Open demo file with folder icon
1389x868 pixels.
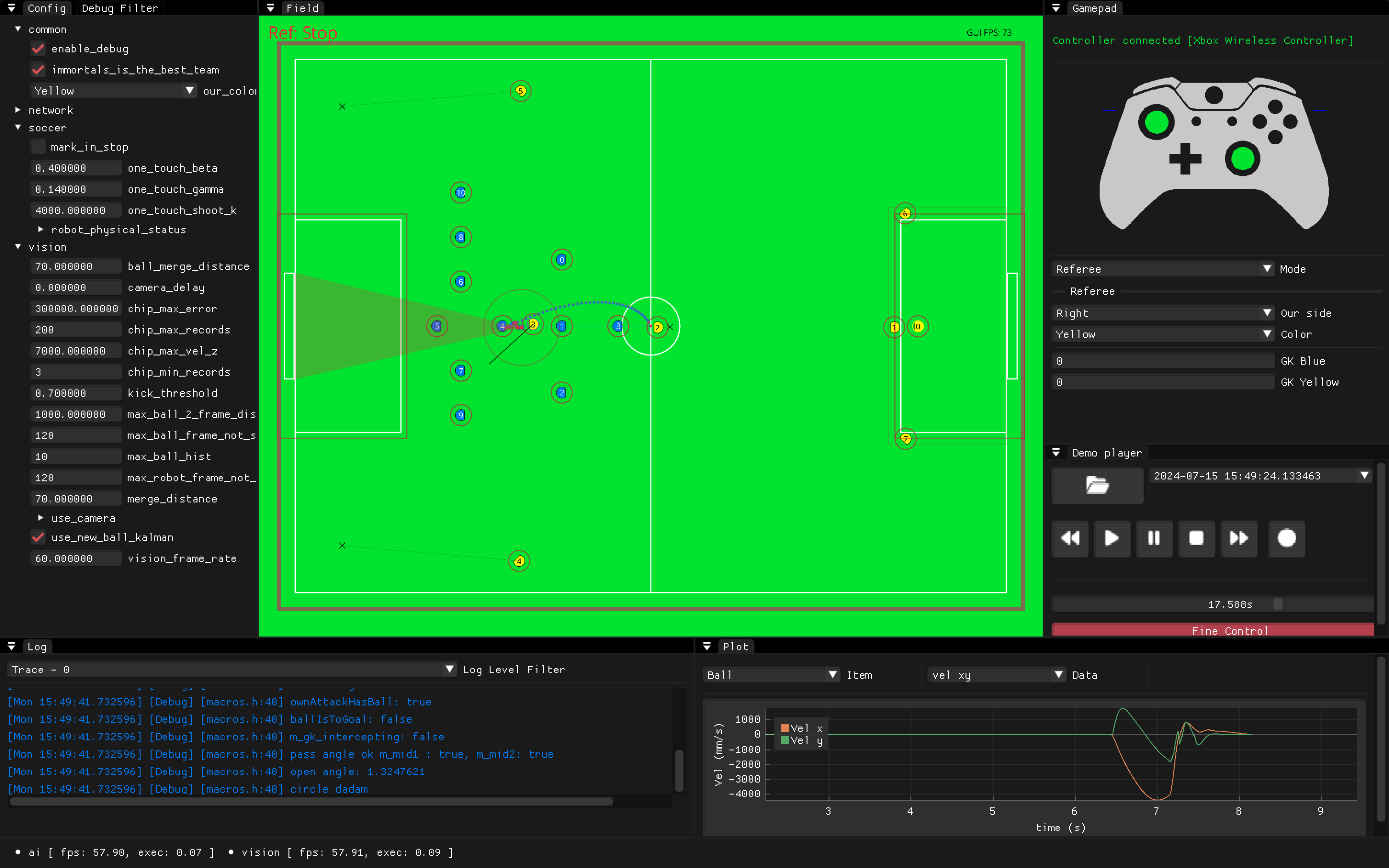coord(1097,485)
